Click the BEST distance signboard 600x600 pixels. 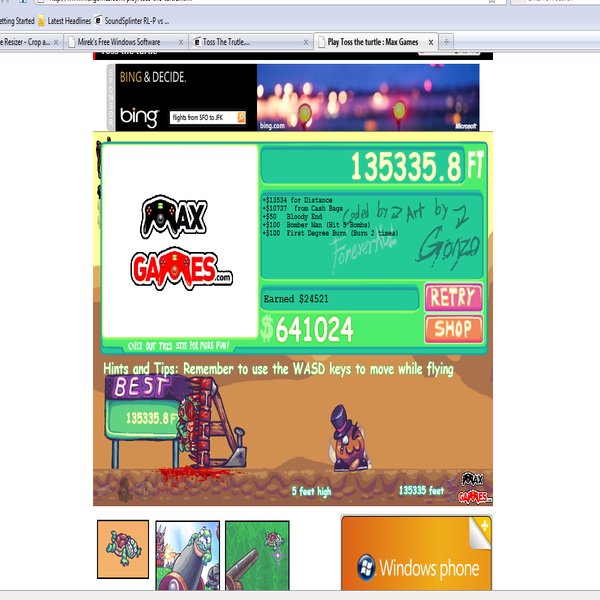pyautogui.click(x=142, y=408)
